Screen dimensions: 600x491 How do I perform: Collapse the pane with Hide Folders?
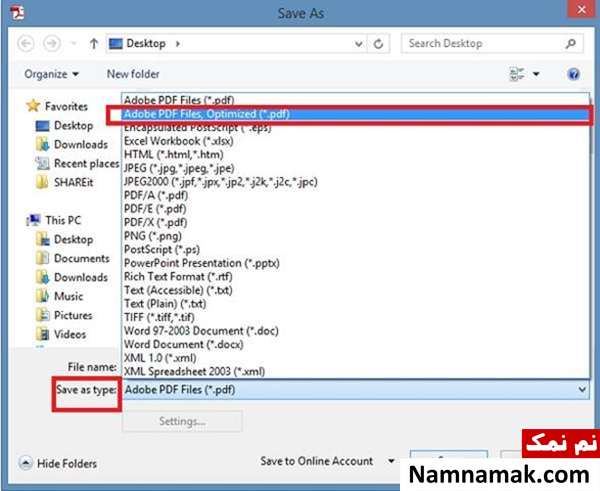click(x=58, y=464)
